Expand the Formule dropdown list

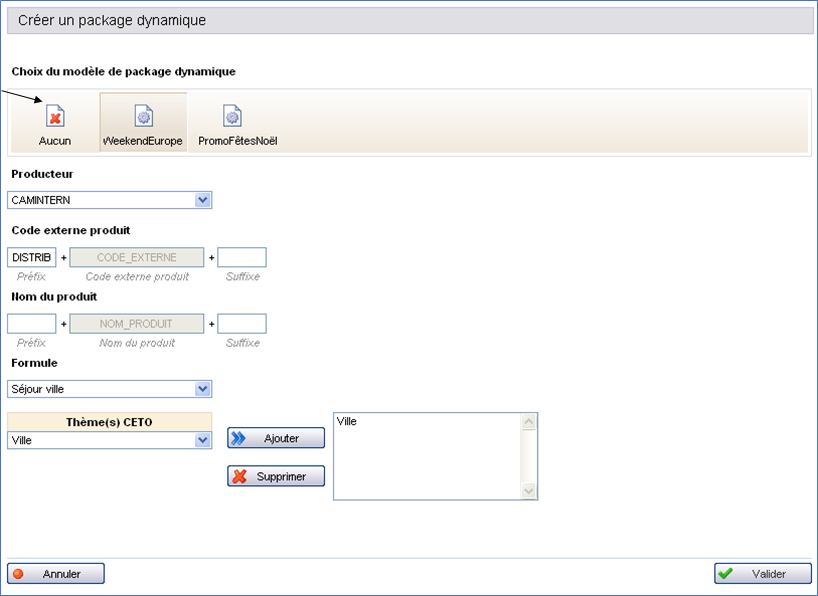point(203,389)
